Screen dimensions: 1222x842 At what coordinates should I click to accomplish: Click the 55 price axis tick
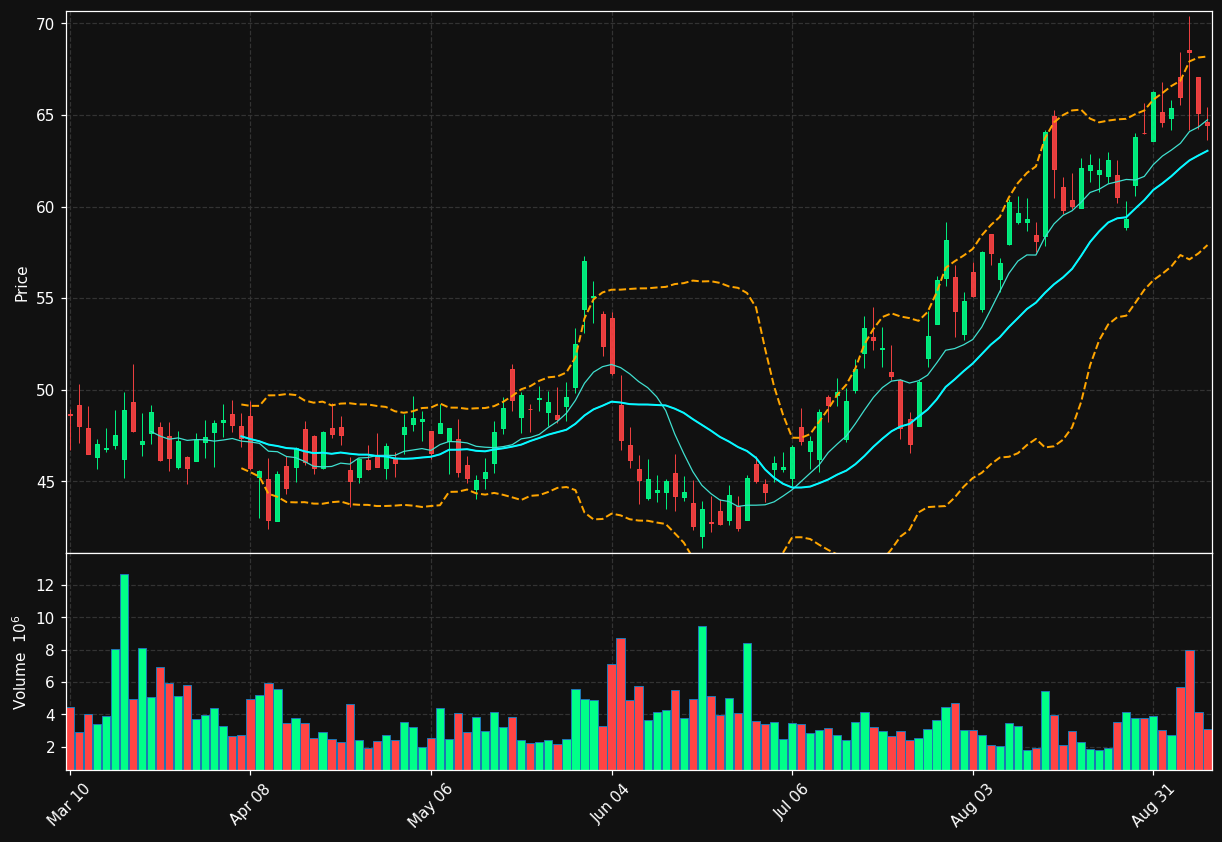pyautogui.click(x=47, y=299)
